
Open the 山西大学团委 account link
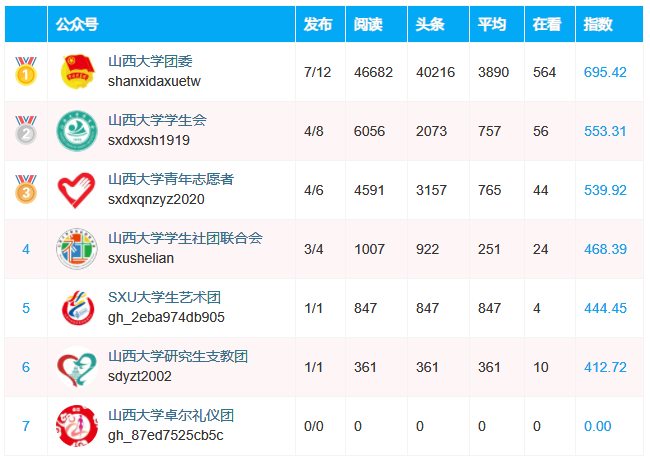pyautogui.click(x=150, y=61)
